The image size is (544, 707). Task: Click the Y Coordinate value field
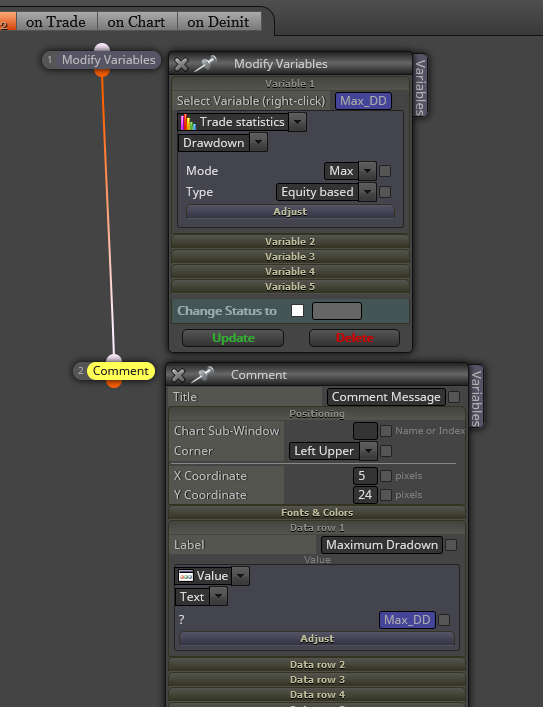click(365, 495)
